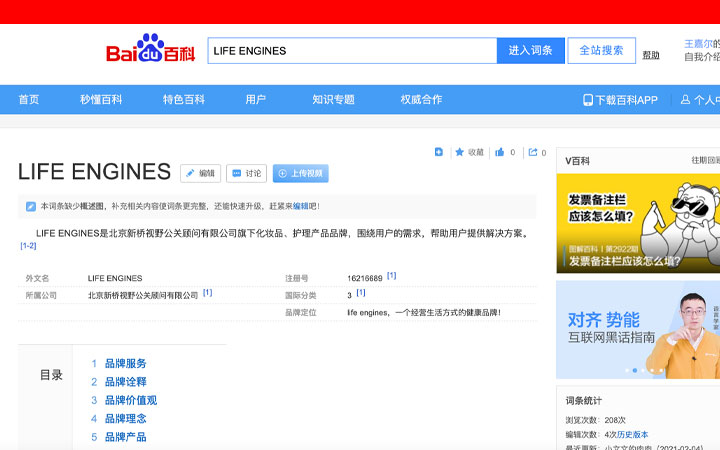The width and height of the screenshot is (720, 450).
Task: Open the 特色百科 navigation item
Action: (x=184, y=99)
